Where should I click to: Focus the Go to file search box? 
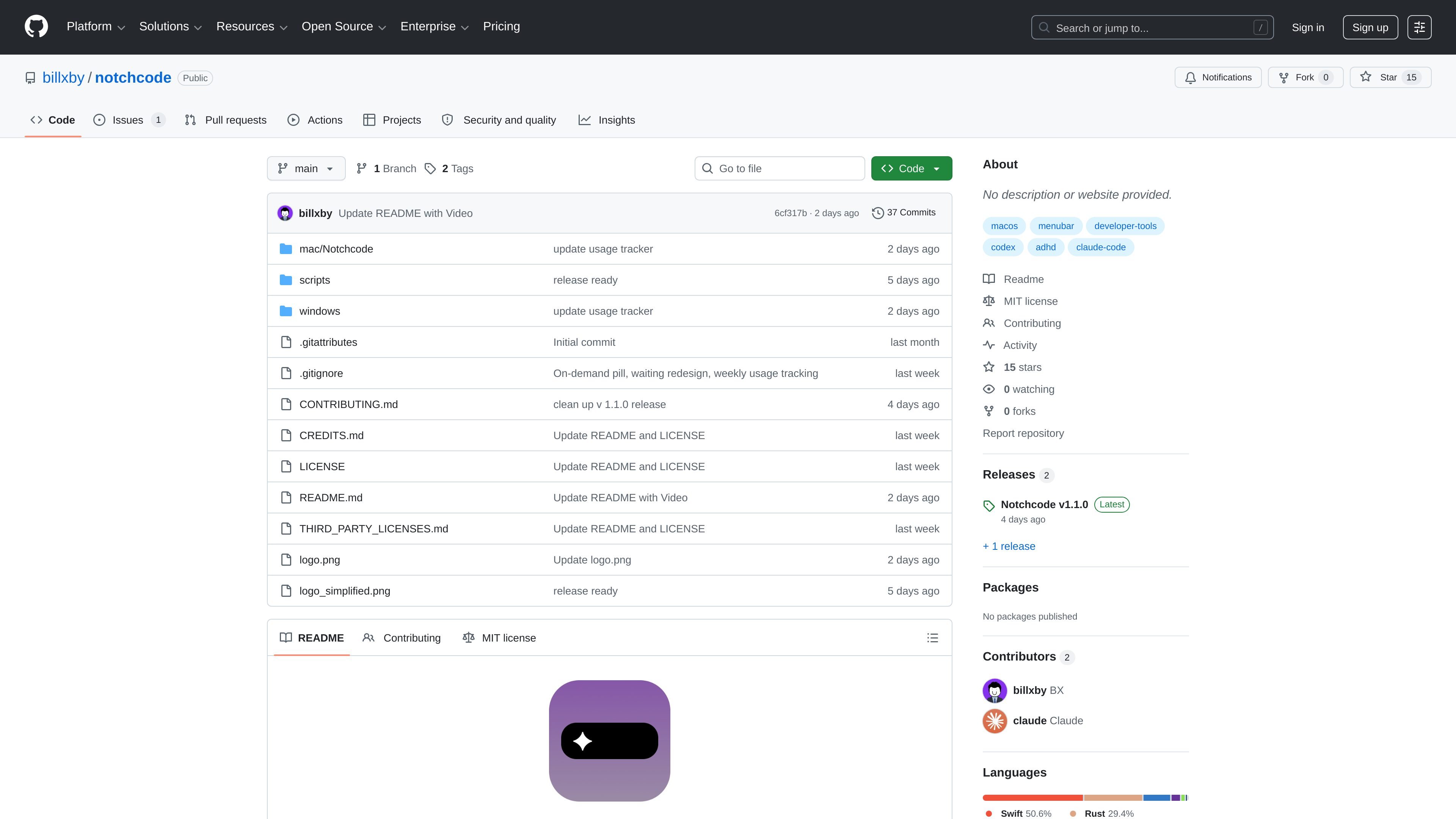coord(780,168)
